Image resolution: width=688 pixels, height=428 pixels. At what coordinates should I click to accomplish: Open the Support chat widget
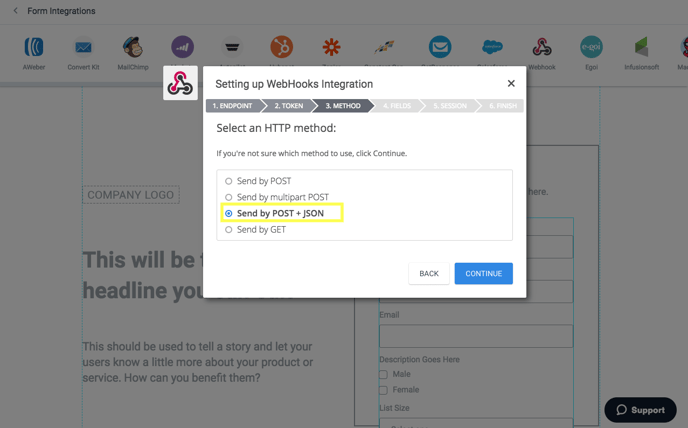pos(640,410)
